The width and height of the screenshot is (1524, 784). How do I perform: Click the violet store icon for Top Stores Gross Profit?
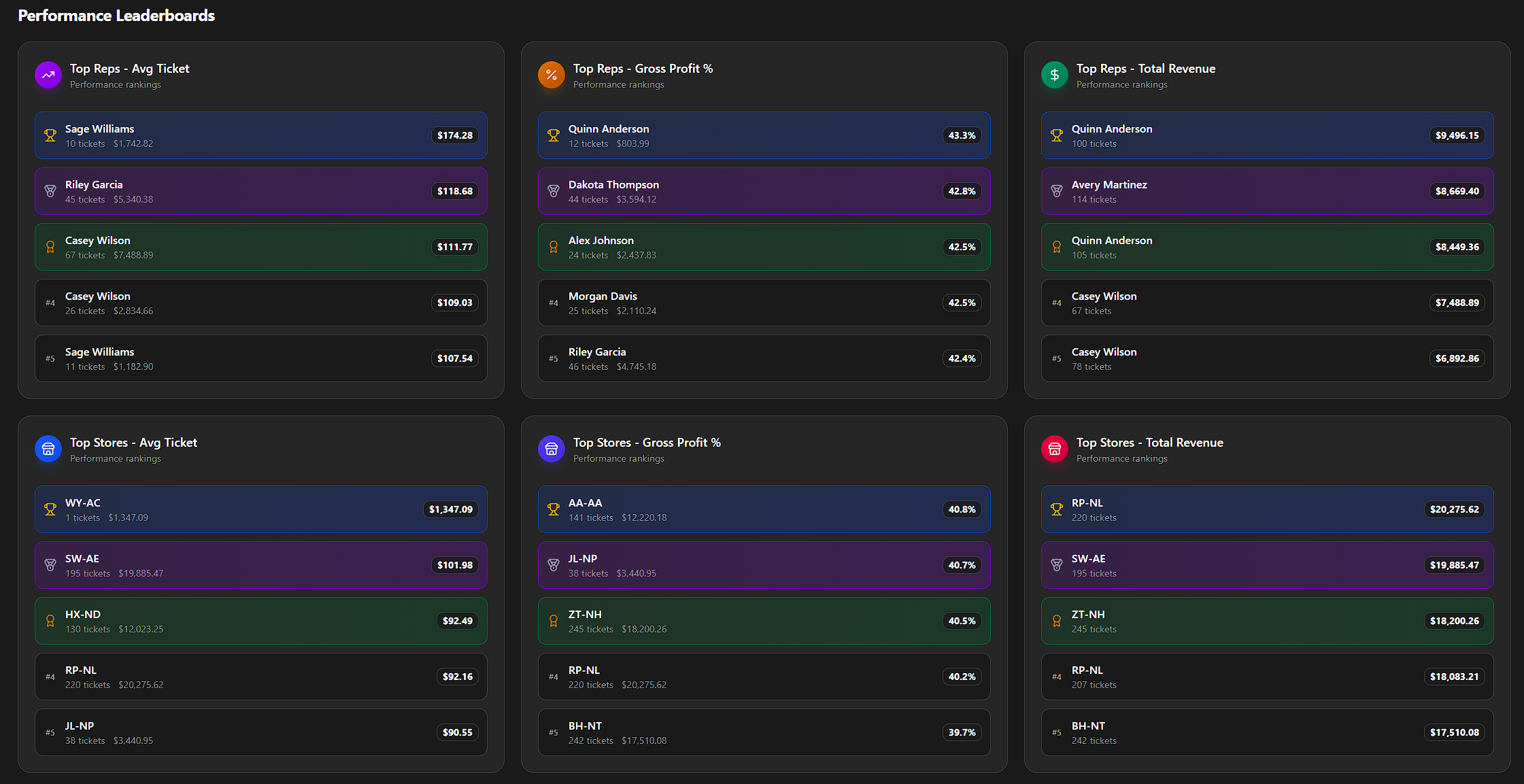coord(552,449)
